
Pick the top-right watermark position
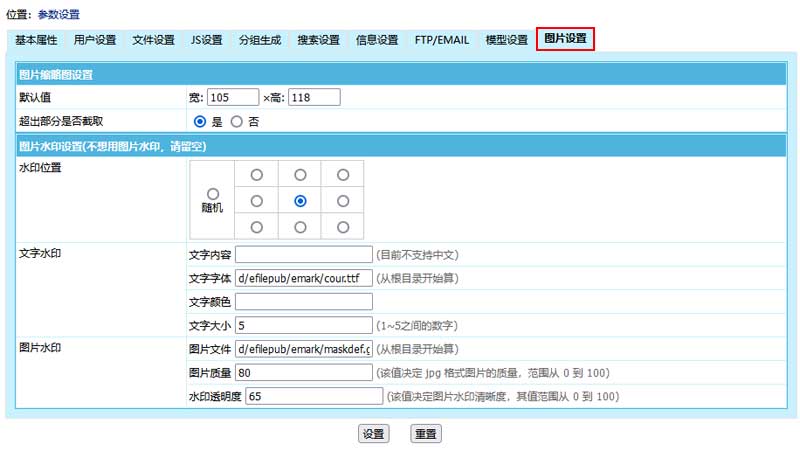click(x=343, y=175)
